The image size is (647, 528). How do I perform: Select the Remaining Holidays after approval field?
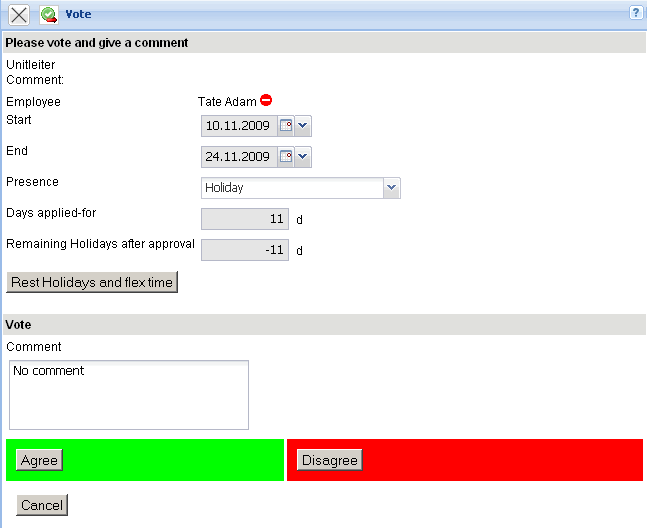click(245, 250)
